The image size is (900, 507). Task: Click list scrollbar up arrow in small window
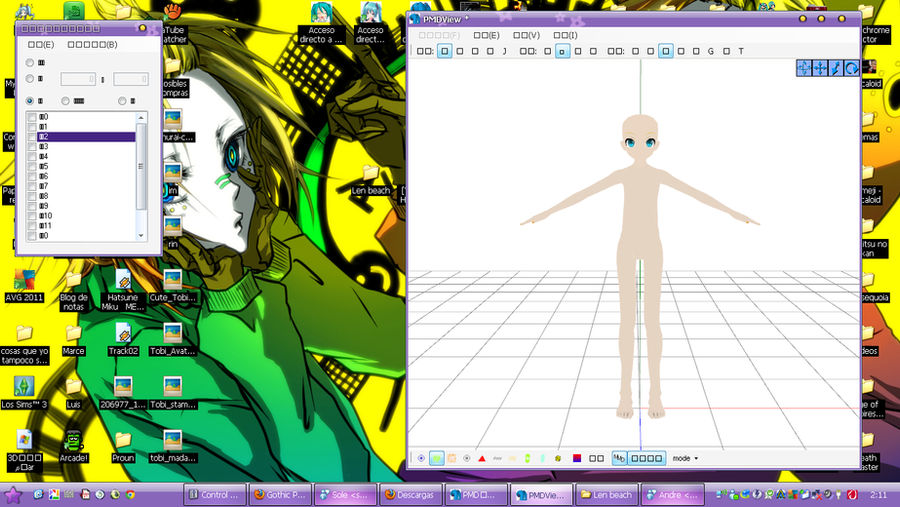click(x=141, y=118)
